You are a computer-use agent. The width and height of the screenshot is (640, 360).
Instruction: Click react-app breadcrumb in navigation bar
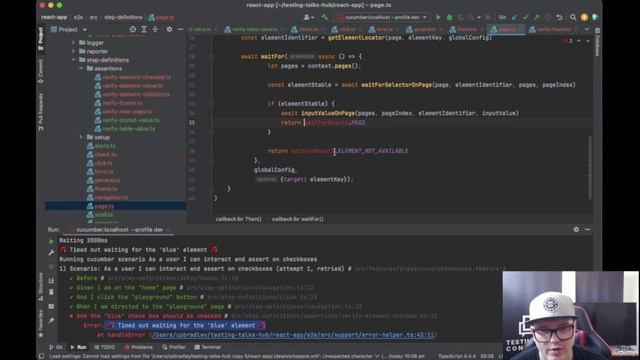tap(54, 18)
